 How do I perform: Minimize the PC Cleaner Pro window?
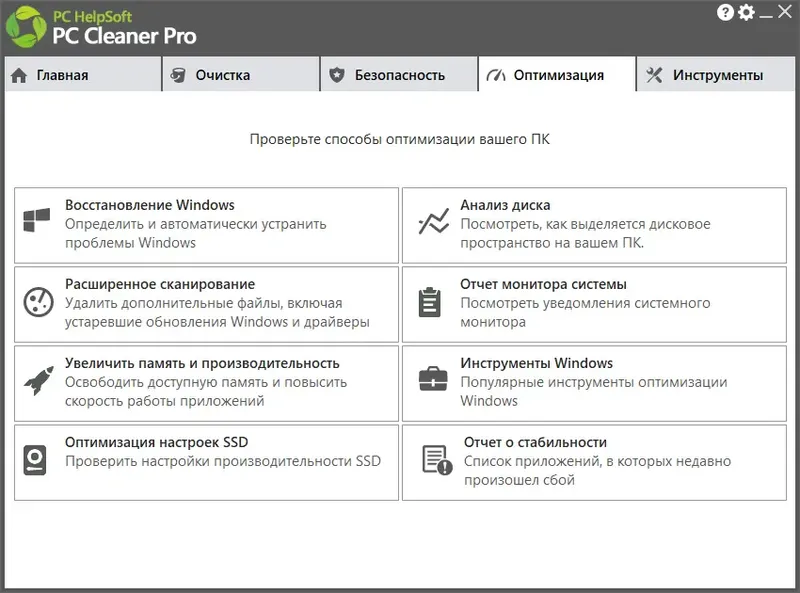pos(765,12)
